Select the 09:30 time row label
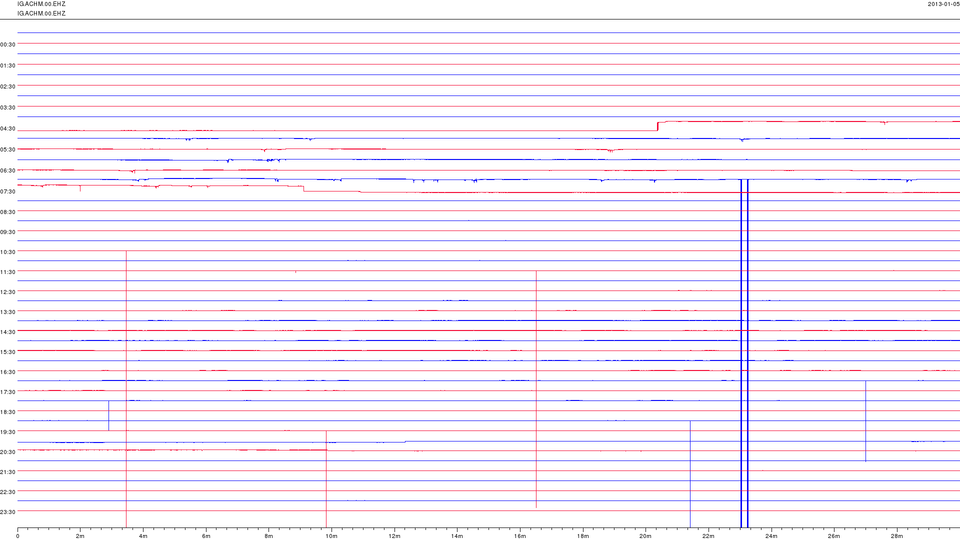960x540 pixels. 8,232
